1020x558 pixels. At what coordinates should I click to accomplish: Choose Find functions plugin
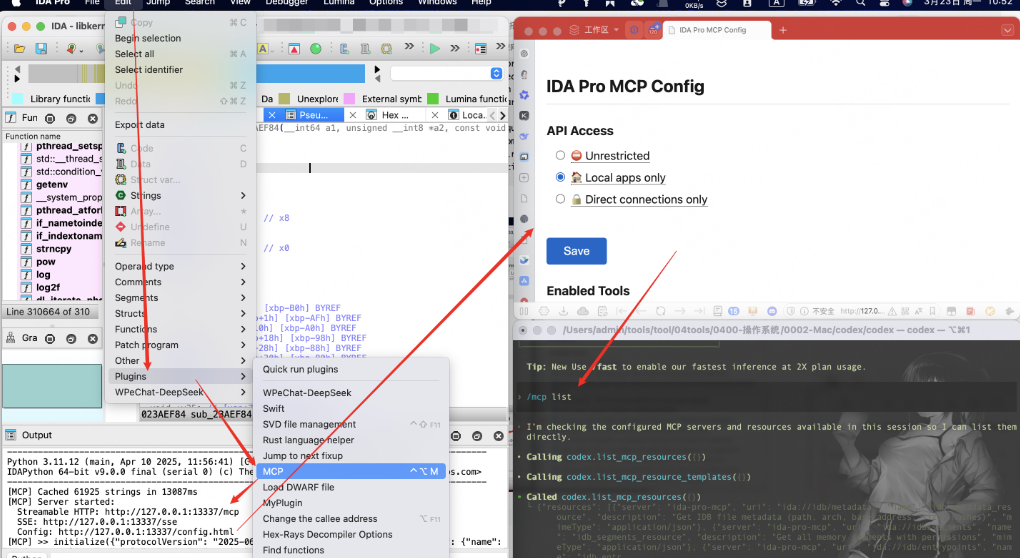(x=351, y=550)
